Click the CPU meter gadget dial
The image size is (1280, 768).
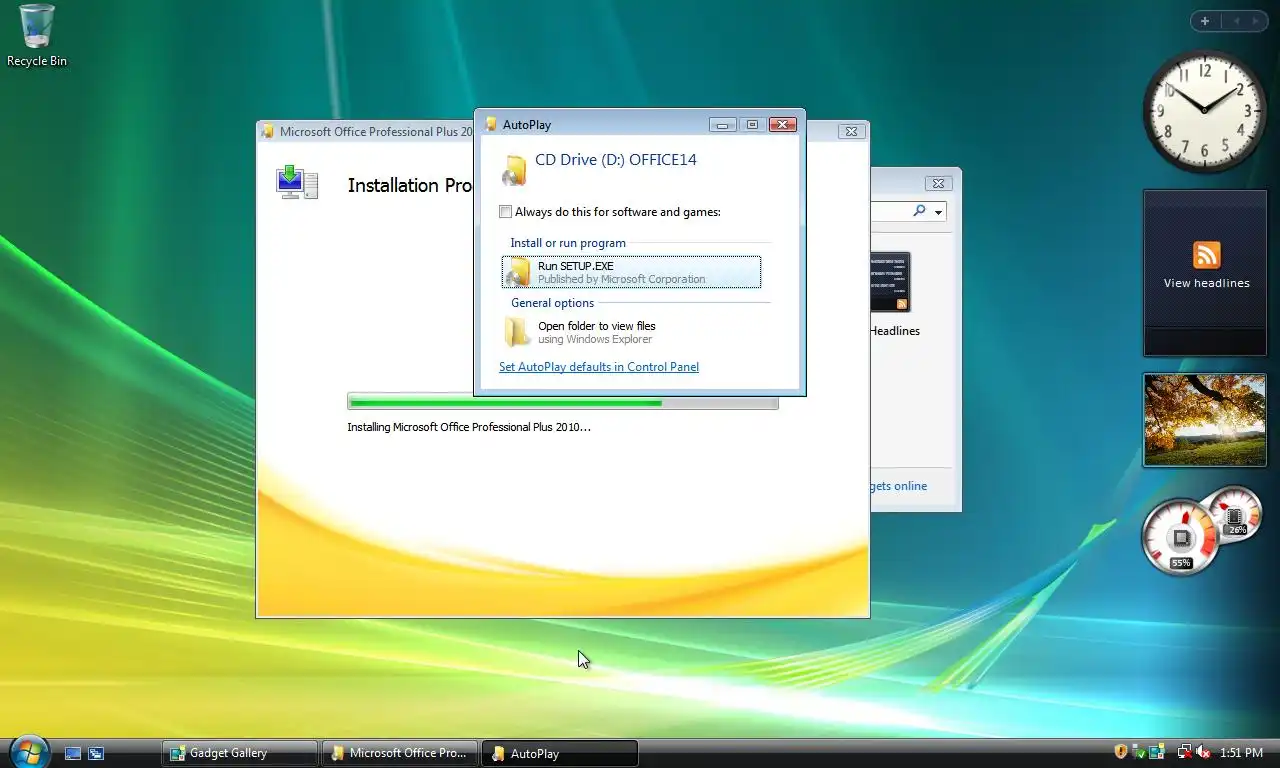point(1181,537)
